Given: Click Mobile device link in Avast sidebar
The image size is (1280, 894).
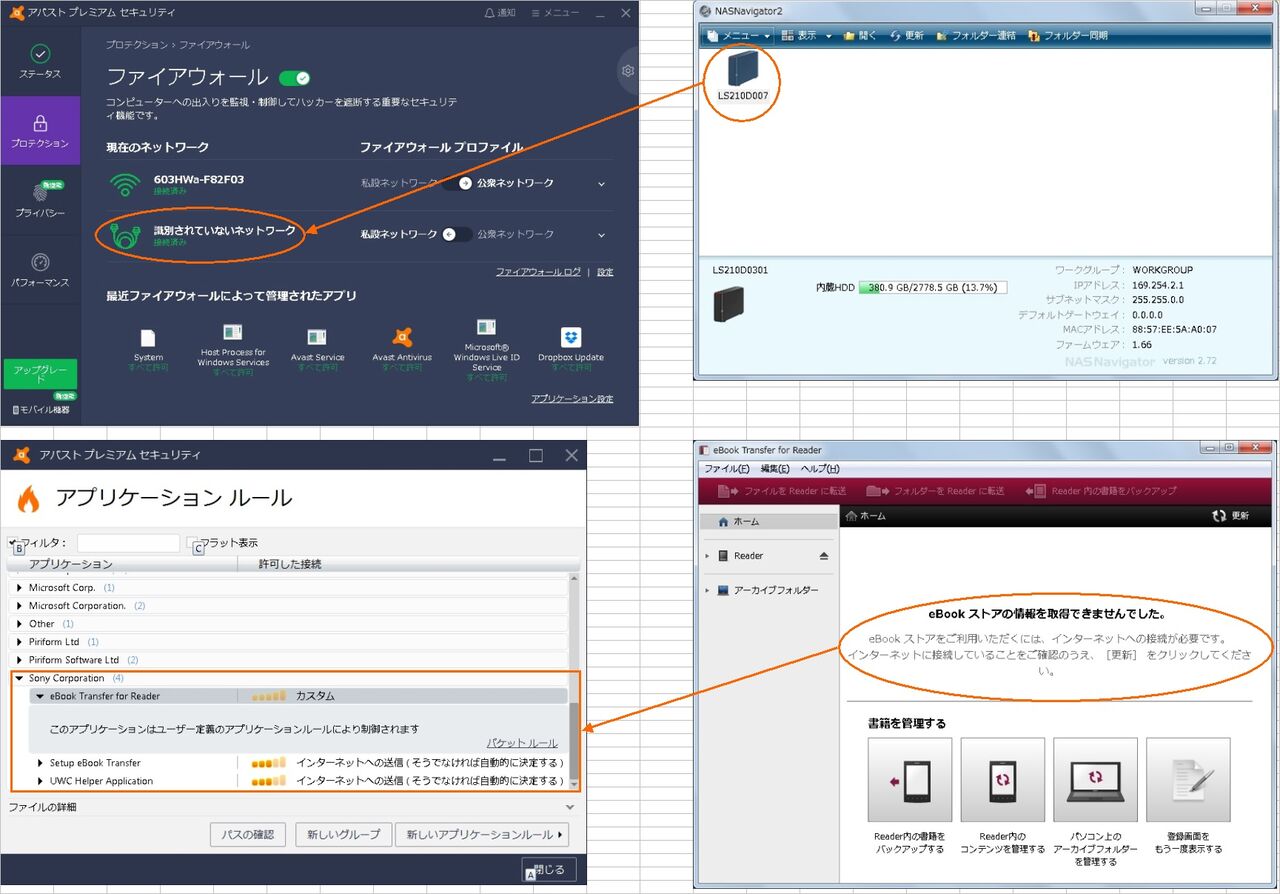Looking at the screenshot, I should pos(40,410).
